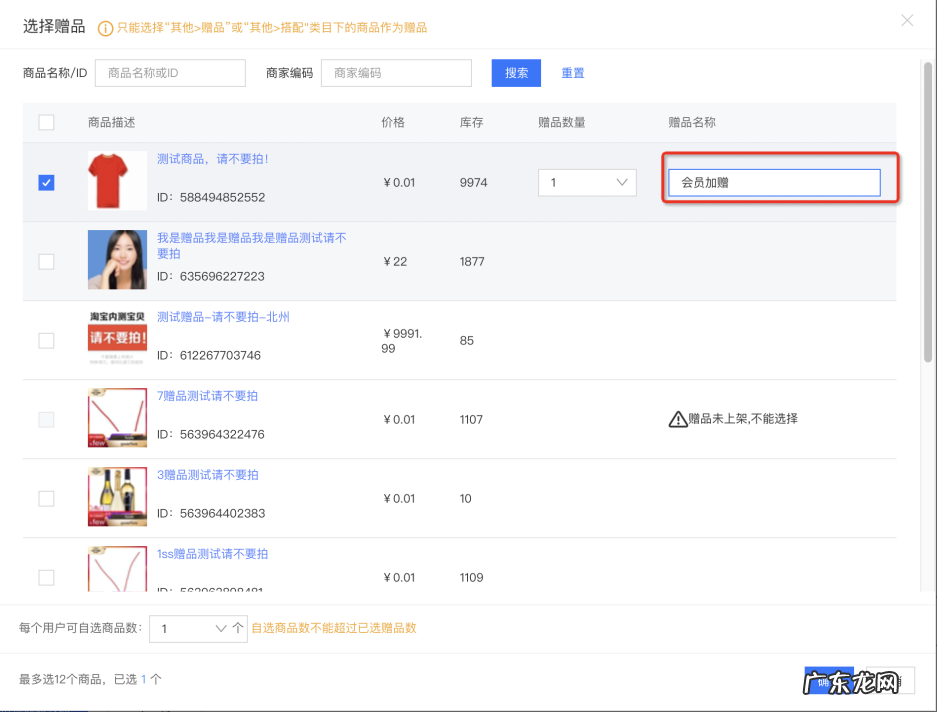Viewport: 937px width, 712px height.
Task: Click the orange info icon beside title
Action: tap(105, 28)
